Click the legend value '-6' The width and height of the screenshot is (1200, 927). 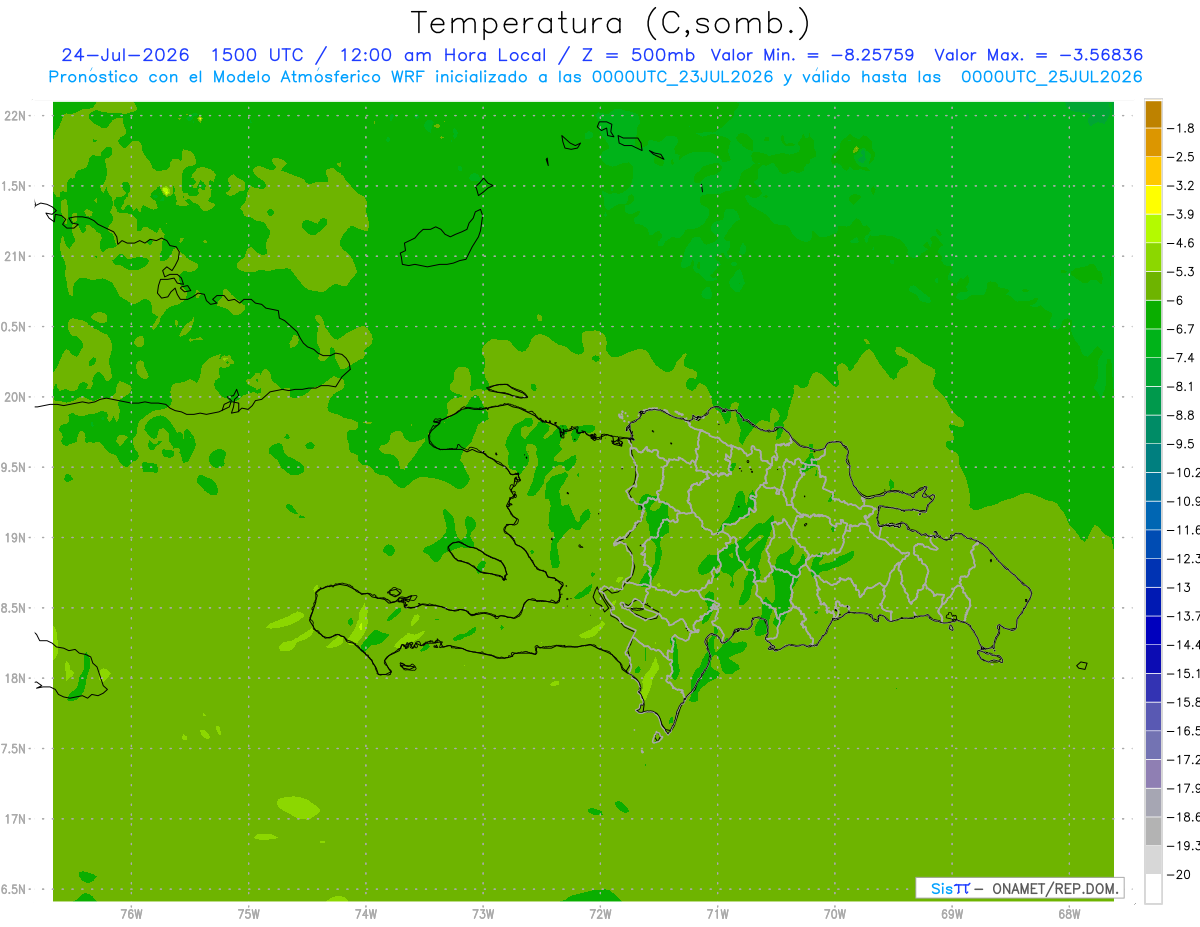point(1176,300)
